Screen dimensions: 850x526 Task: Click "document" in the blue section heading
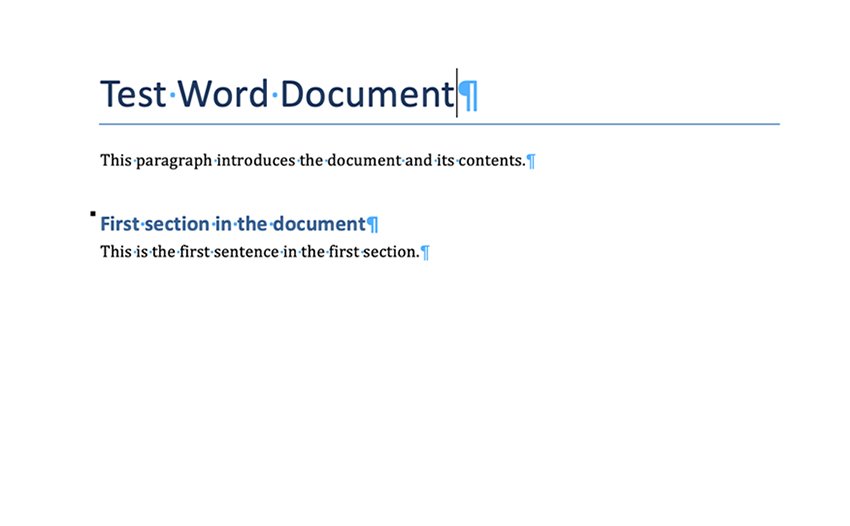[319, 224]
